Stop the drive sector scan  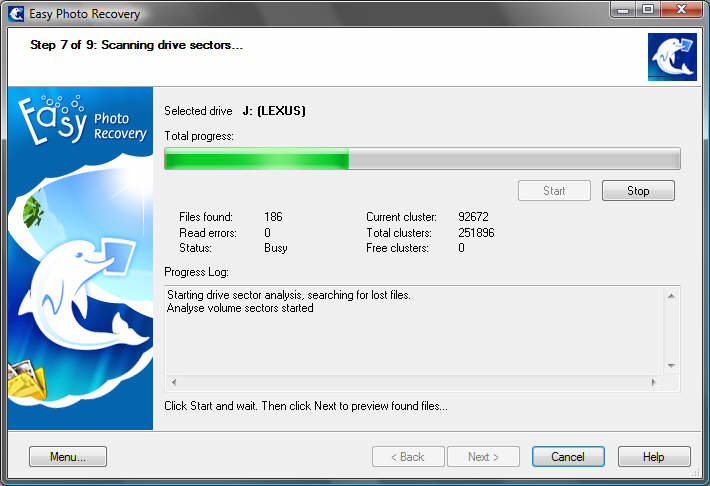point(638,191)
